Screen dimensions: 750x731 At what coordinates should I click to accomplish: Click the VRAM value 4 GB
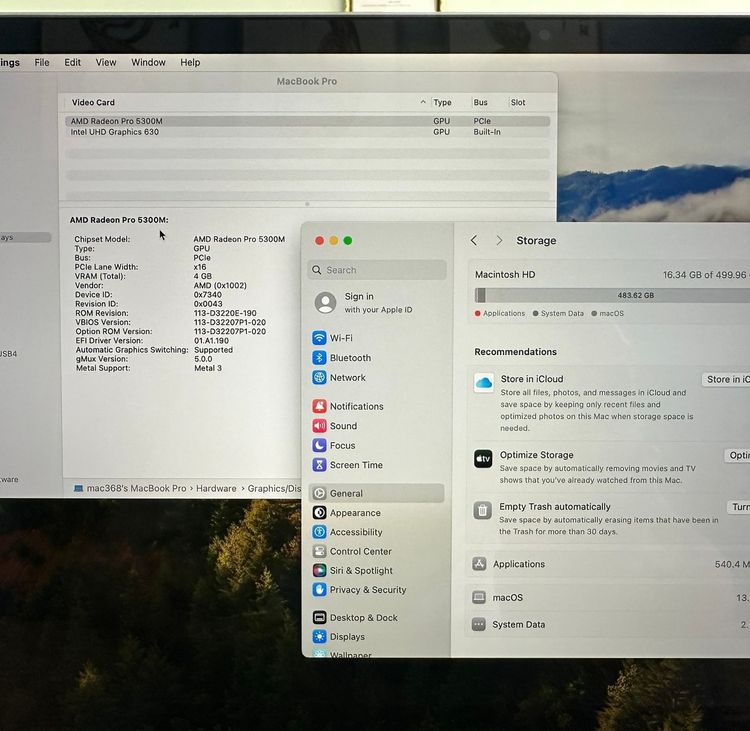(203, 276)
